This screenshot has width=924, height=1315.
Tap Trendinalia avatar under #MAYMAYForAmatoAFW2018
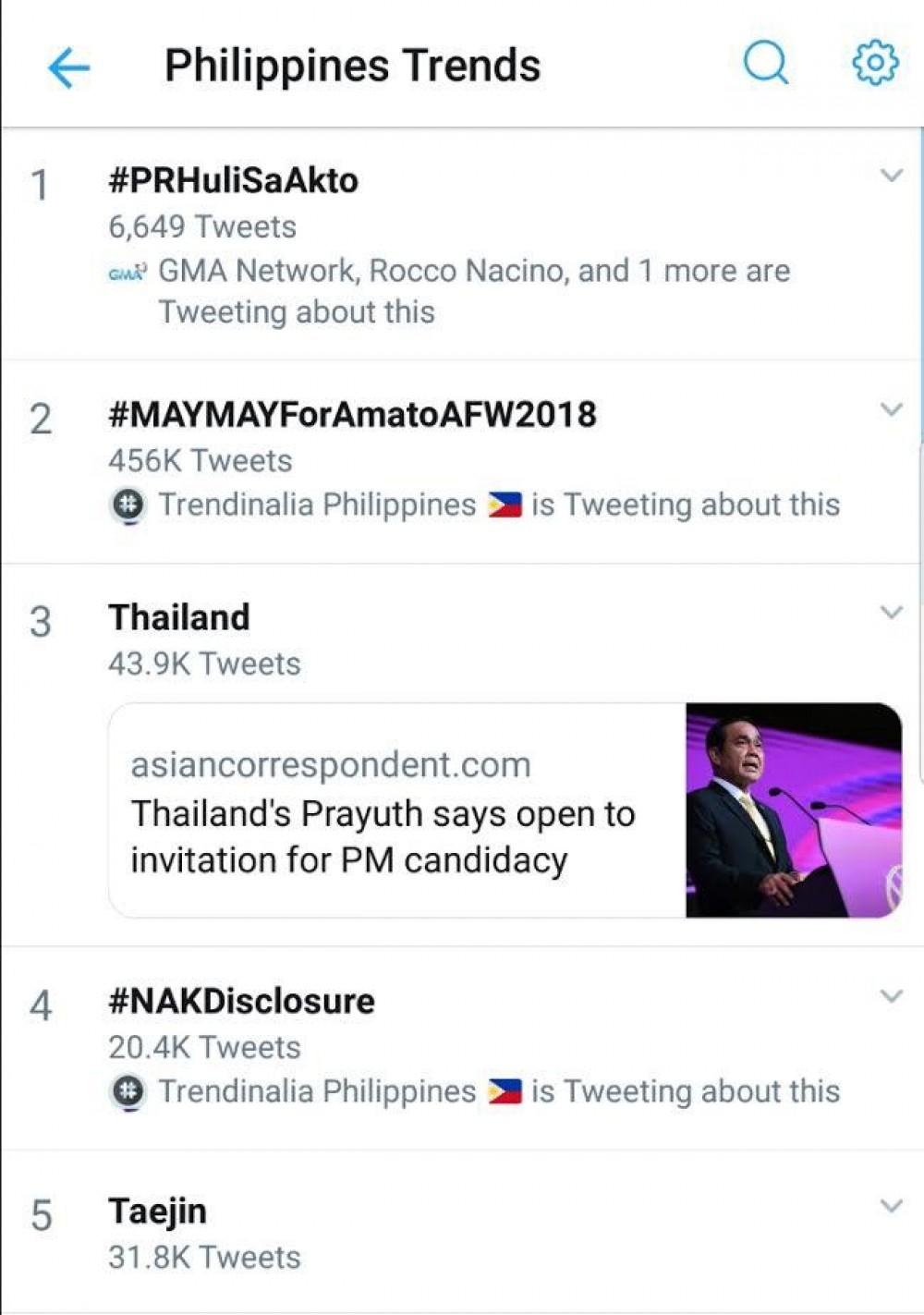click(x=128, y=505)
